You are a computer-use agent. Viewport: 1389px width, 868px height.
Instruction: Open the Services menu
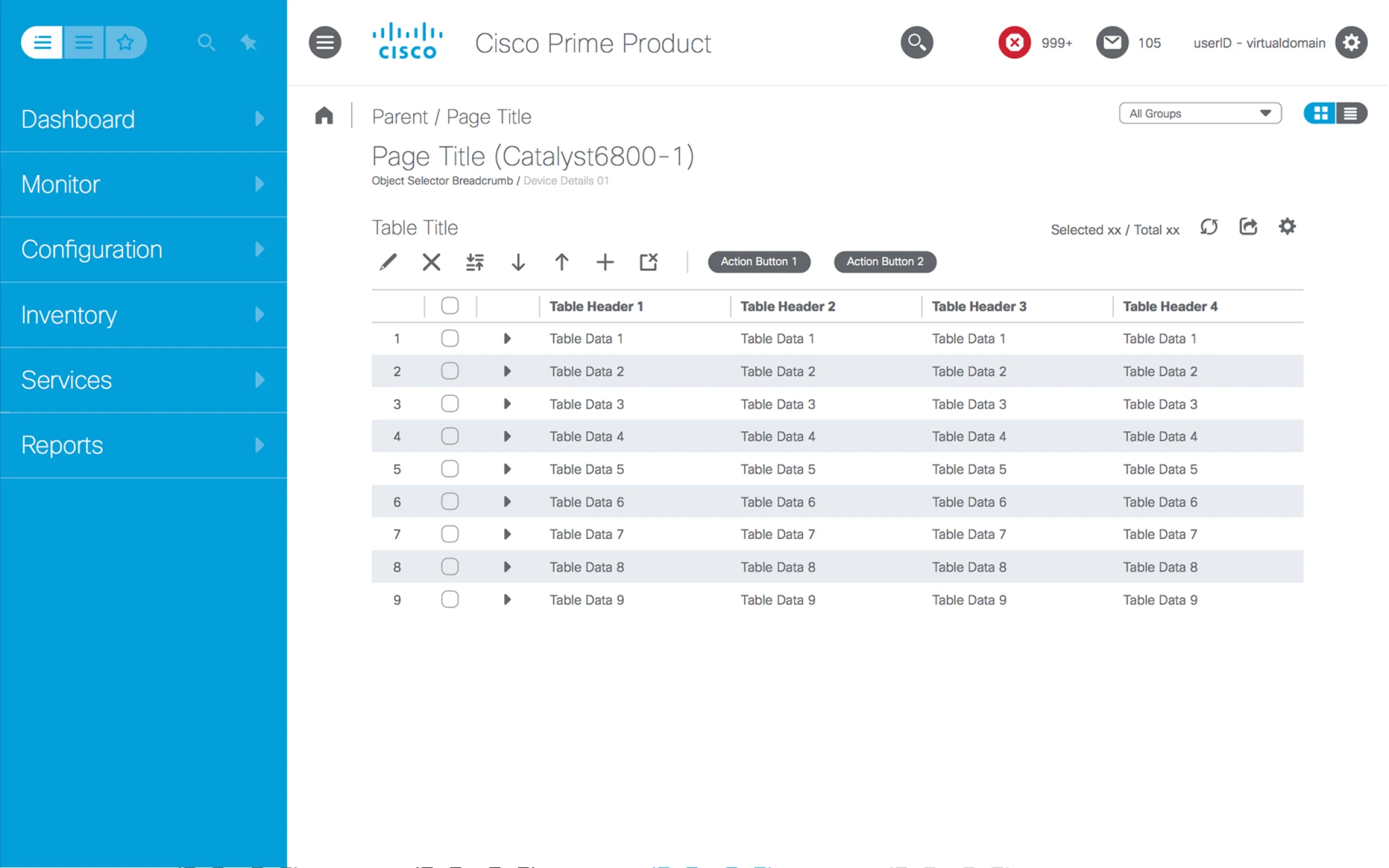(143, 380)
